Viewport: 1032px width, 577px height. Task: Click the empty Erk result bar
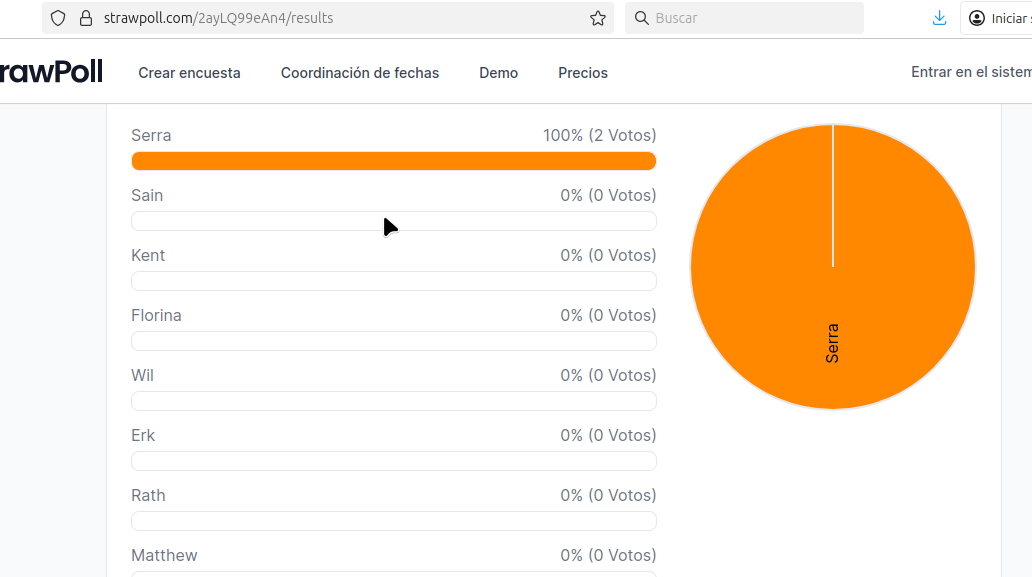pyautogui.click(x=394, y=461)
